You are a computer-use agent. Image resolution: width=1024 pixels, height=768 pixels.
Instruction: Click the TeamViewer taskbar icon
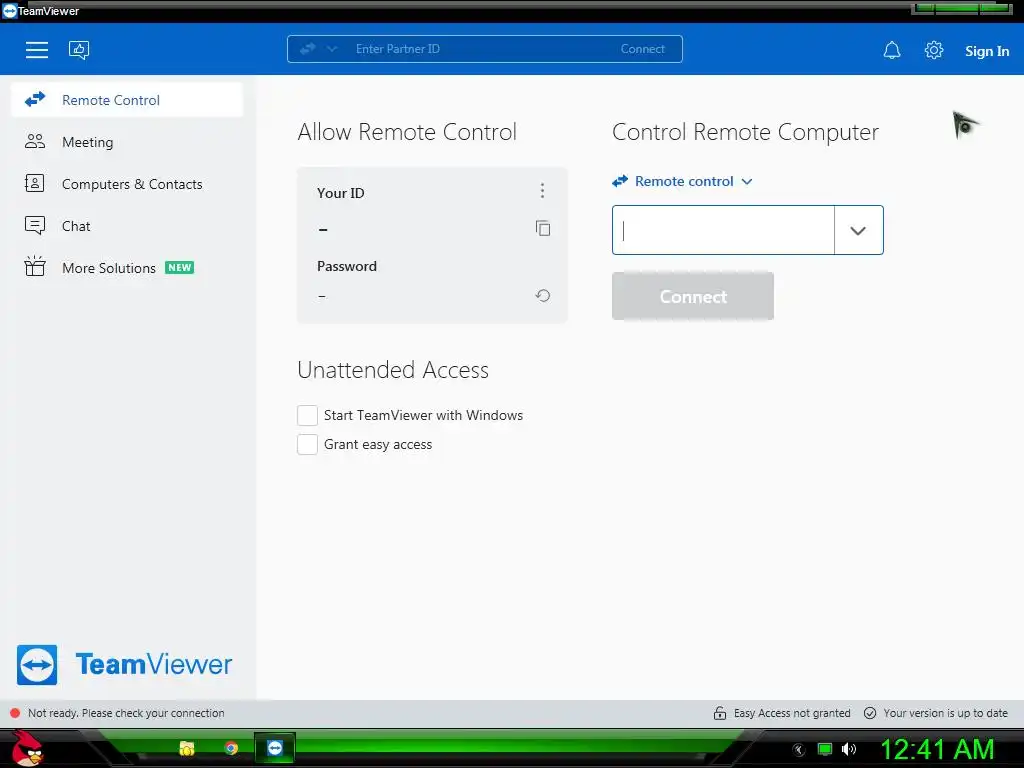[x=275, y=748]
